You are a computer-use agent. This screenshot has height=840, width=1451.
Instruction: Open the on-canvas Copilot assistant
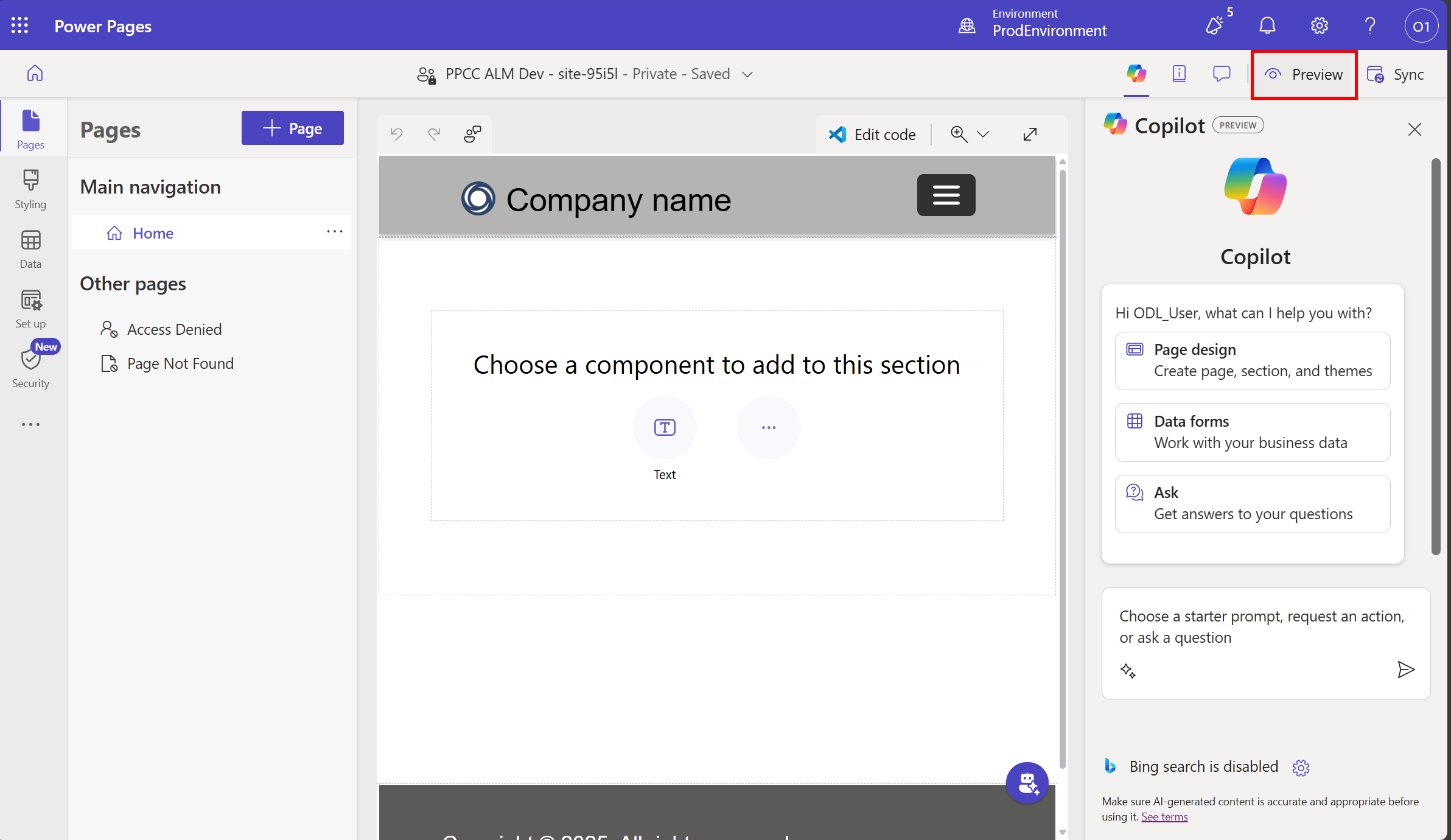pos(1027,783)
